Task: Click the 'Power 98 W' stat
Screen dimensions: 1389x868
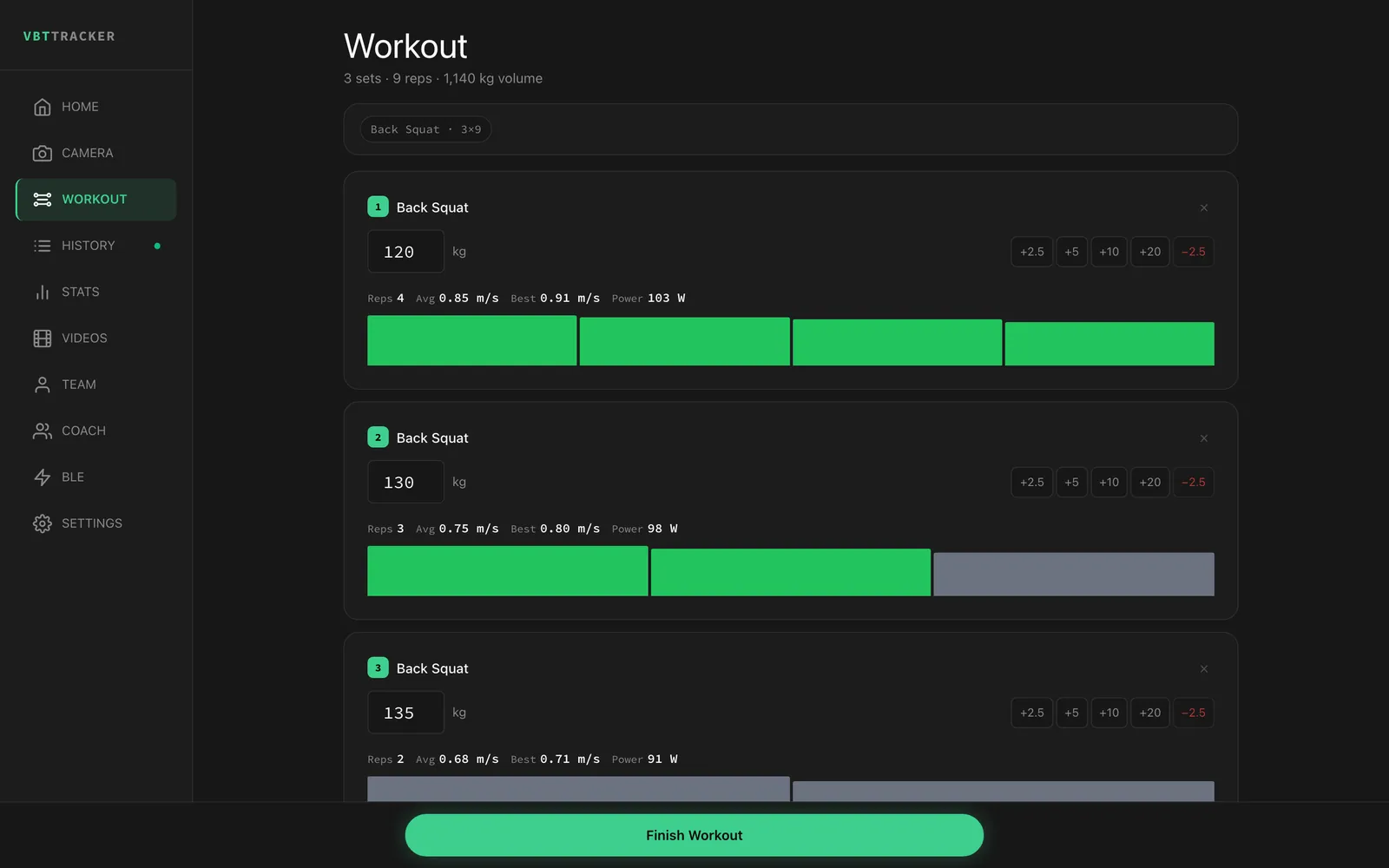Action: 644,529
